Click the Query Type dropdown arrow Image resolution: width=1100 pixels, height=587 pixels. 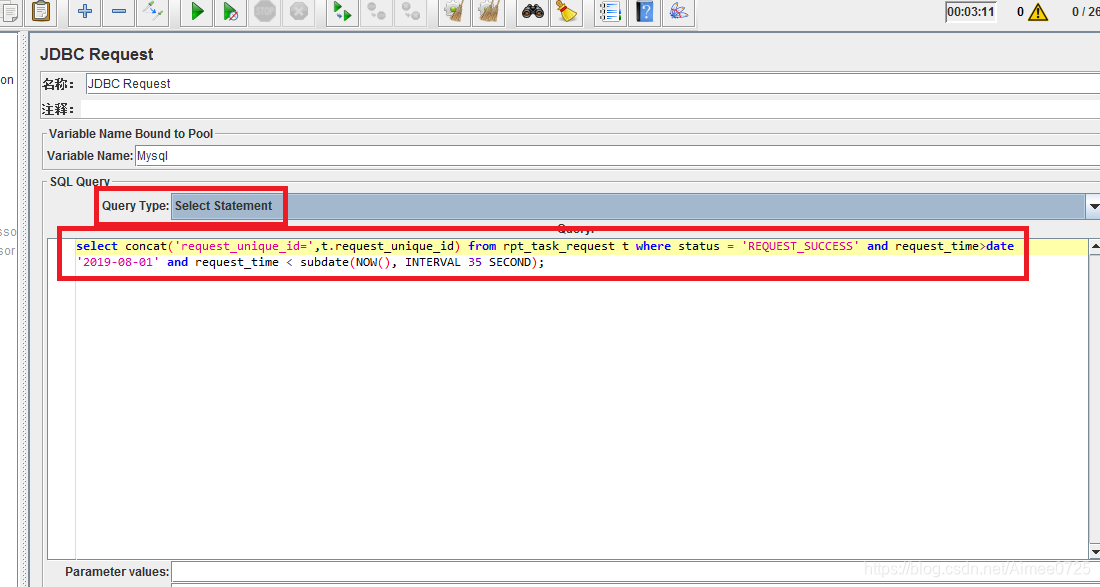1094,206
